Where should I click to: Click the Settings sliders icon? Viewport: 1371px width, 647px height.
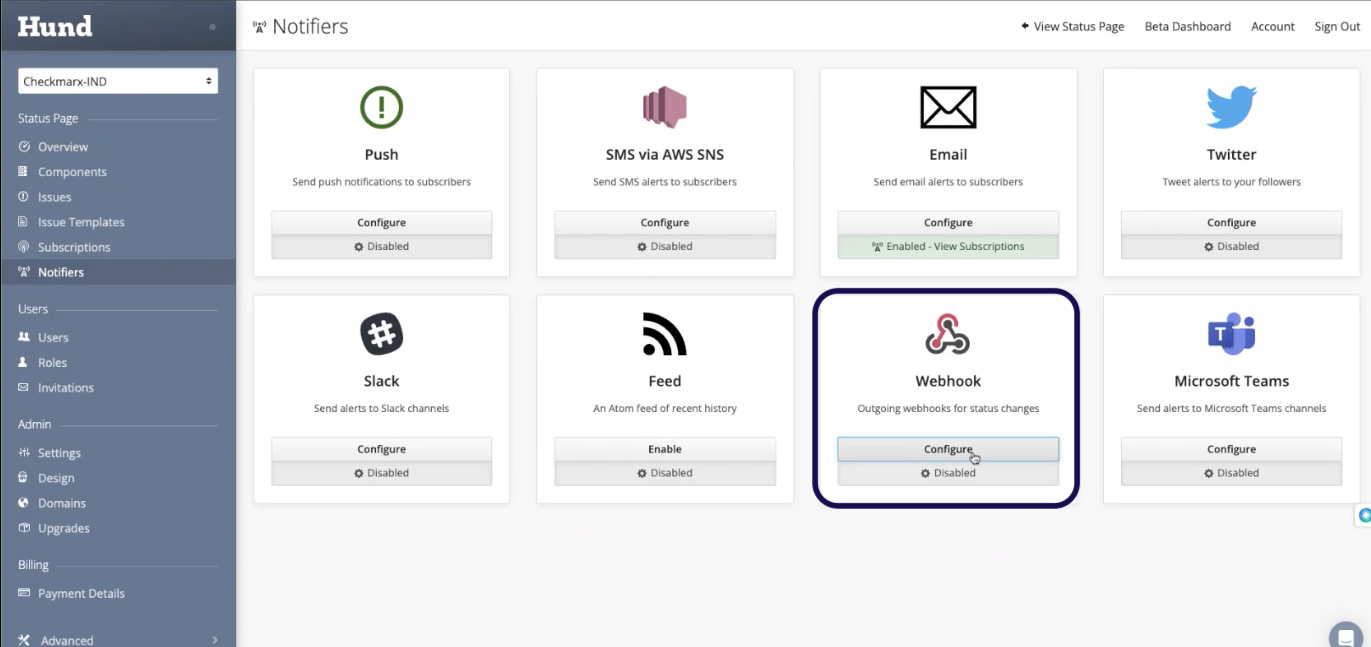(24, 452)
